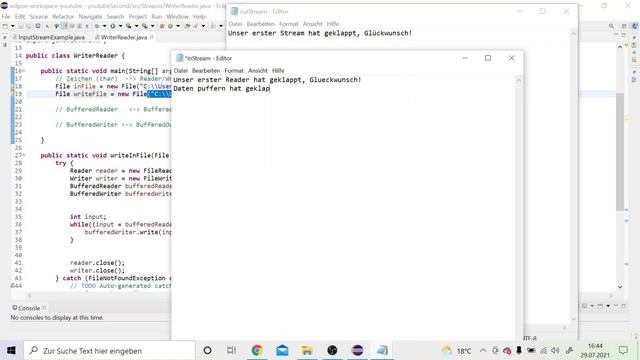The image size is (640, 360).
Task: Open Datei menu in the outStream Editor
Action: click(x=235, y=24)
